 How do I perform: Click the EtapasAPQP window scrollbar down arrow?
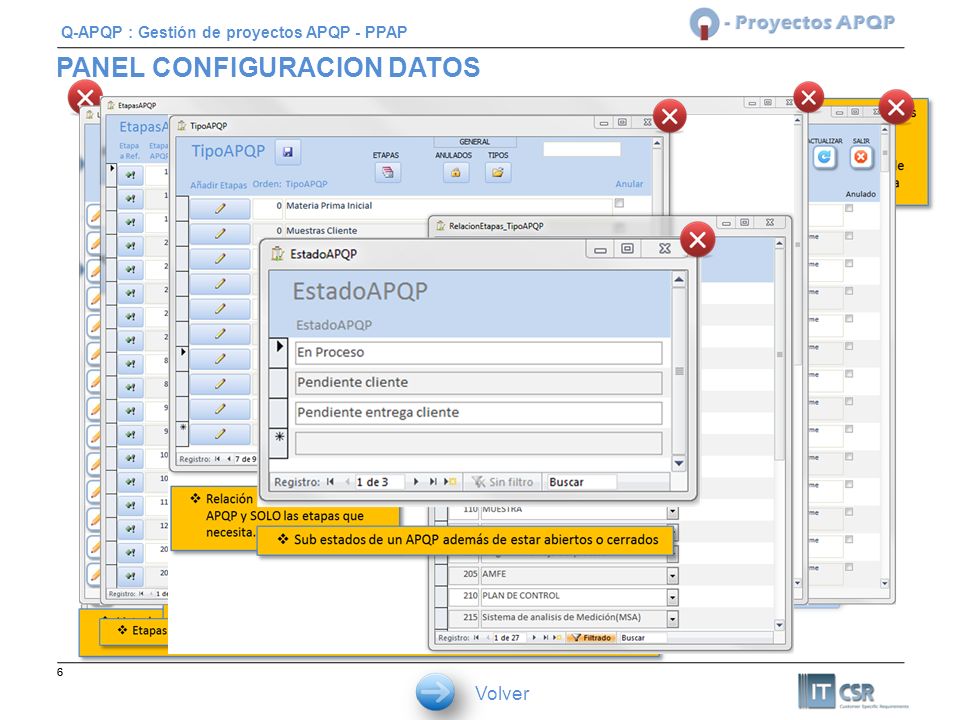(797, 583)
